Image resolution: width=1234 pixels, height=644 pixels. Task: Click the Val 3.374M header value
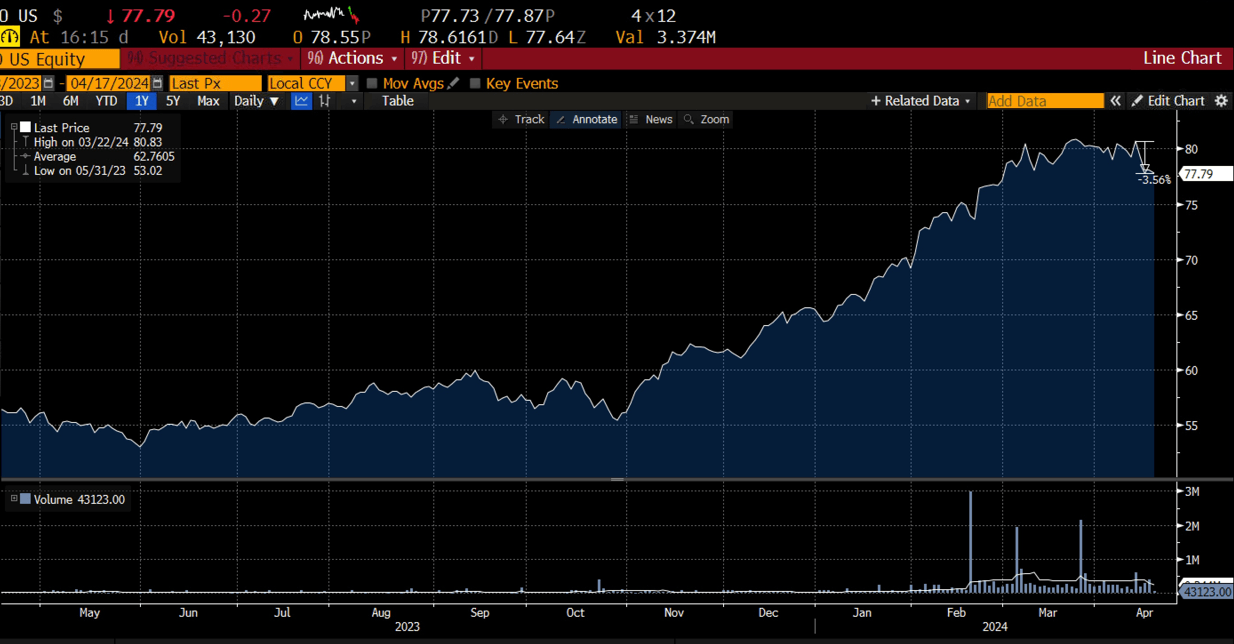[665, 37]
